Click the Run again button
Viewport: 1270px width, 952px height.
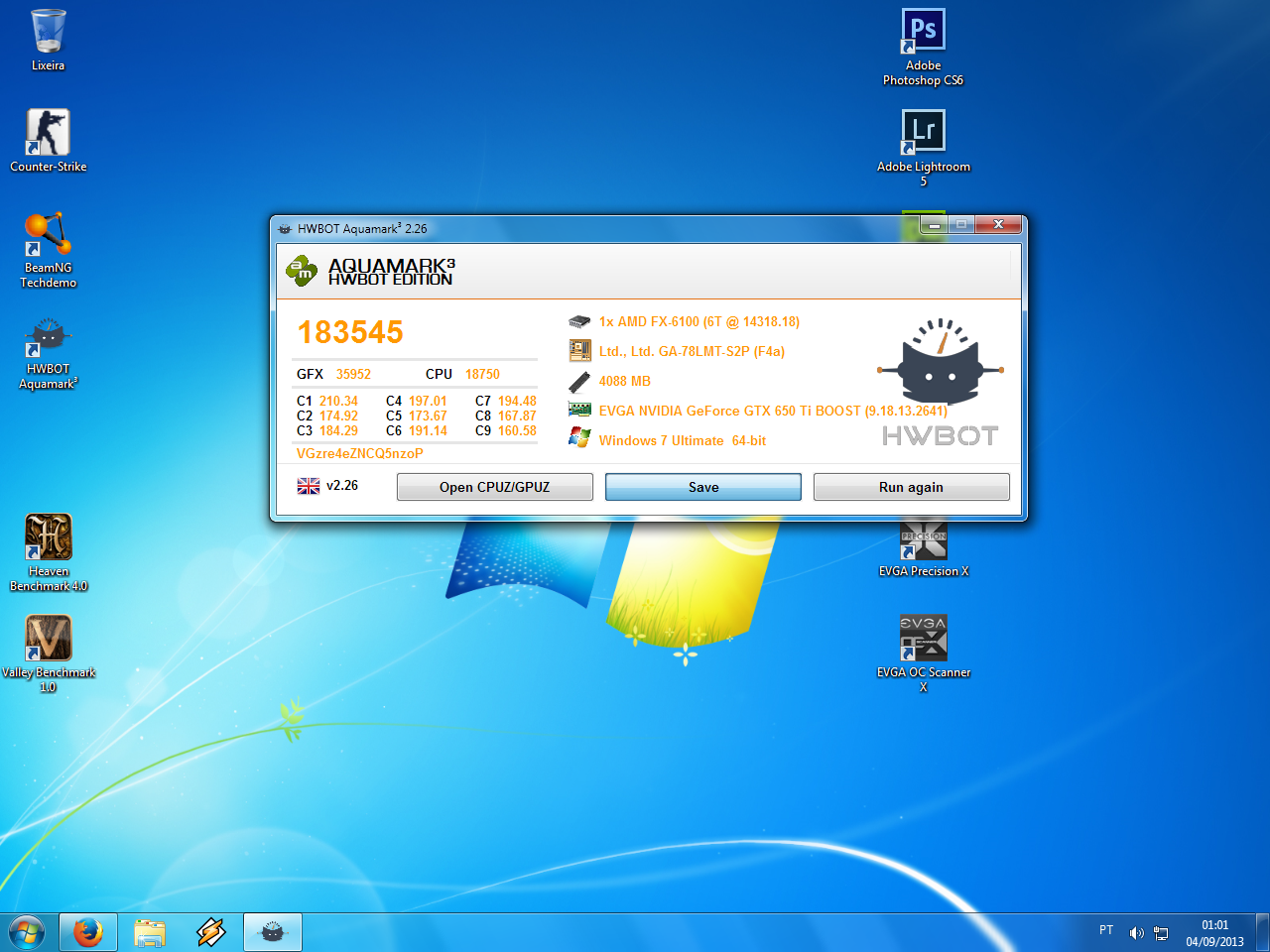coord(912,487)
